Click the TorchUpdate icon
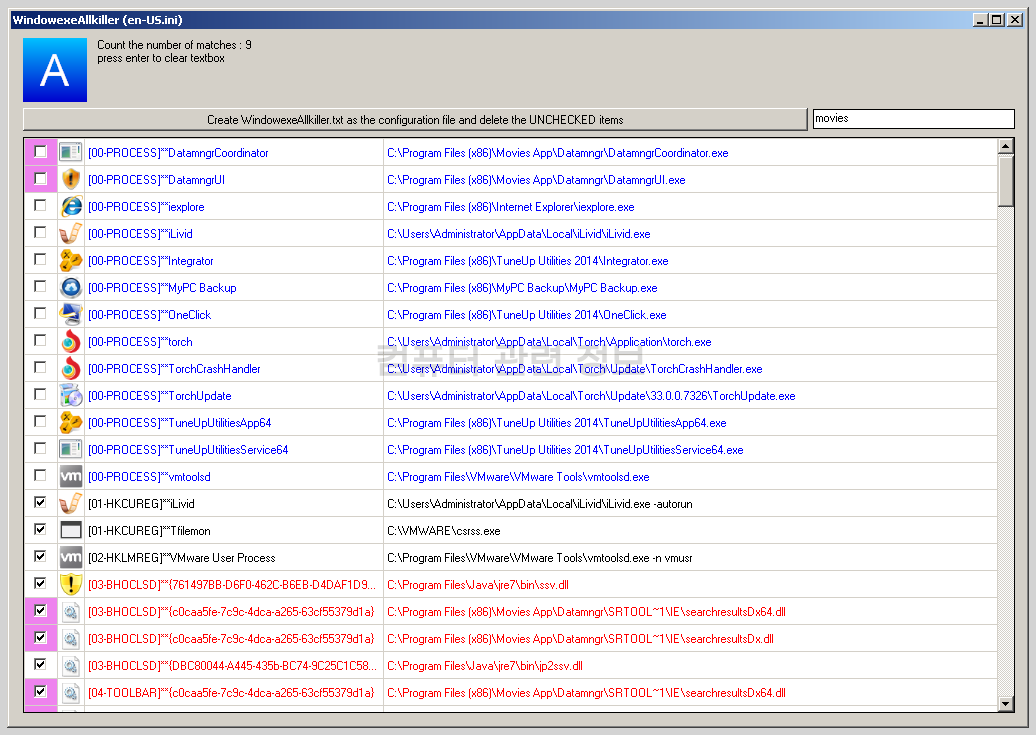 71,396
